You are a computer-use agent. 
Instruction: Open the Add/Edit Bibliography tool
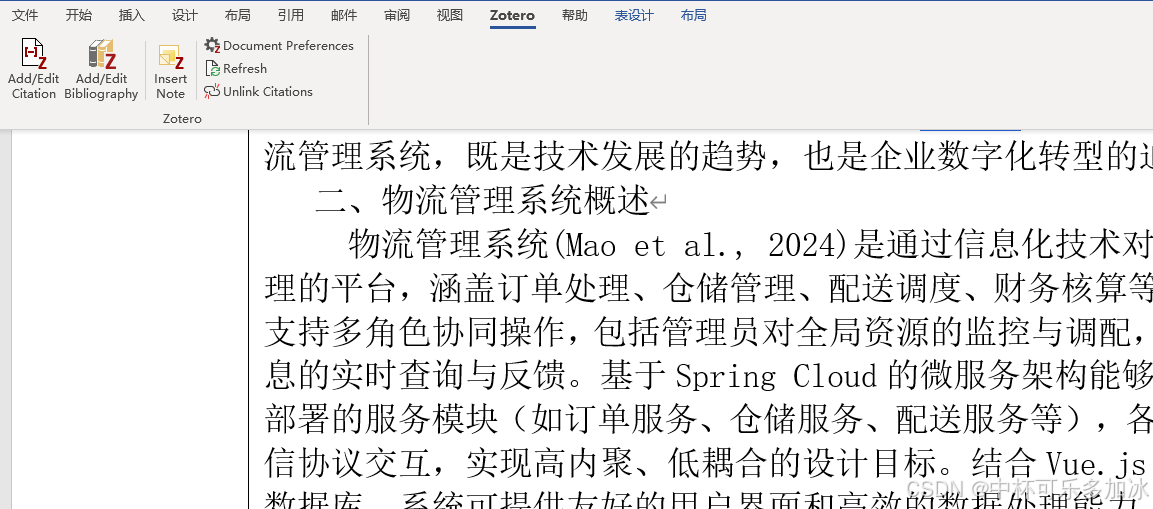[101, 69]
